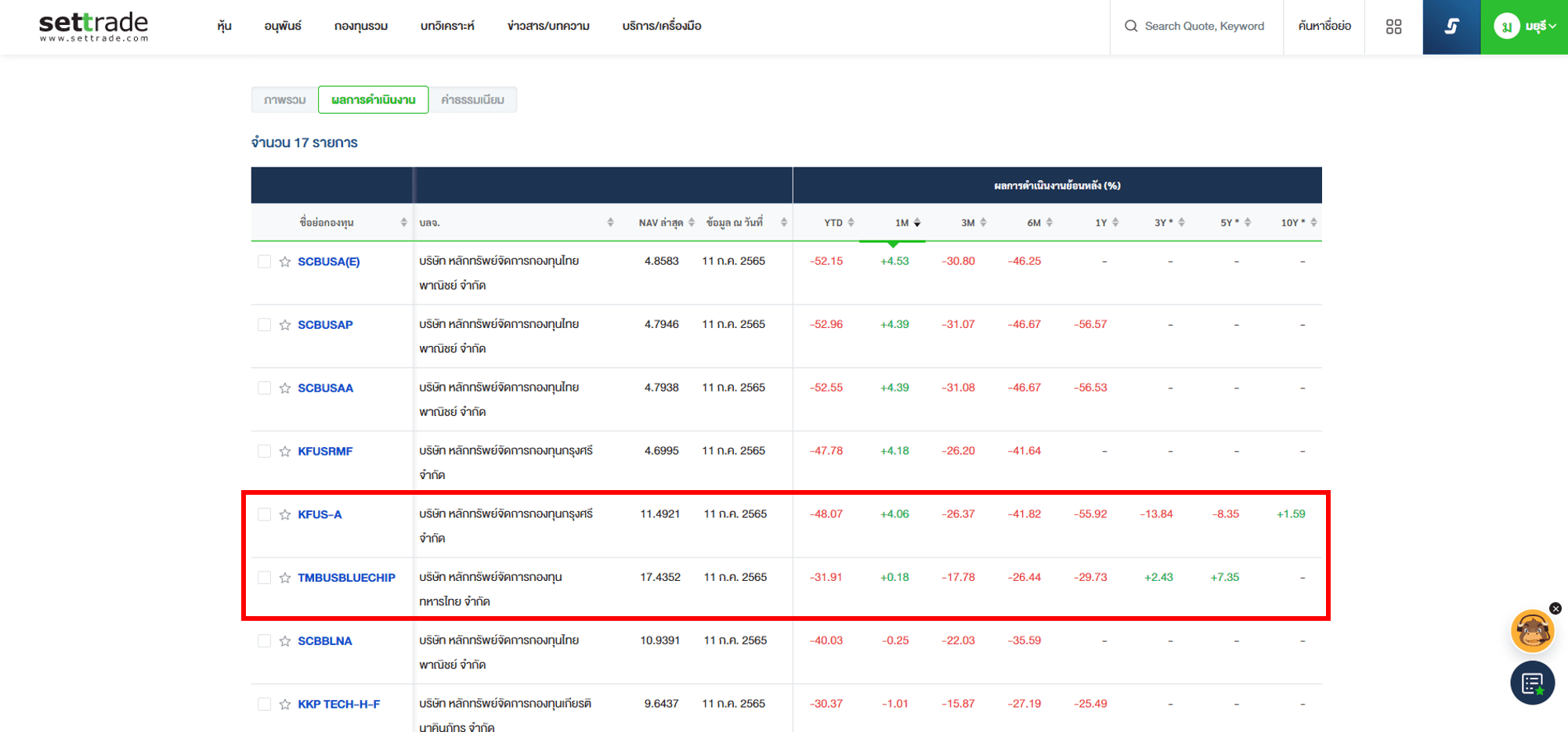Expand the user account dropdown
Image resolution: width=1568 pixels, height=732 pixels.
click(1525, 27)
